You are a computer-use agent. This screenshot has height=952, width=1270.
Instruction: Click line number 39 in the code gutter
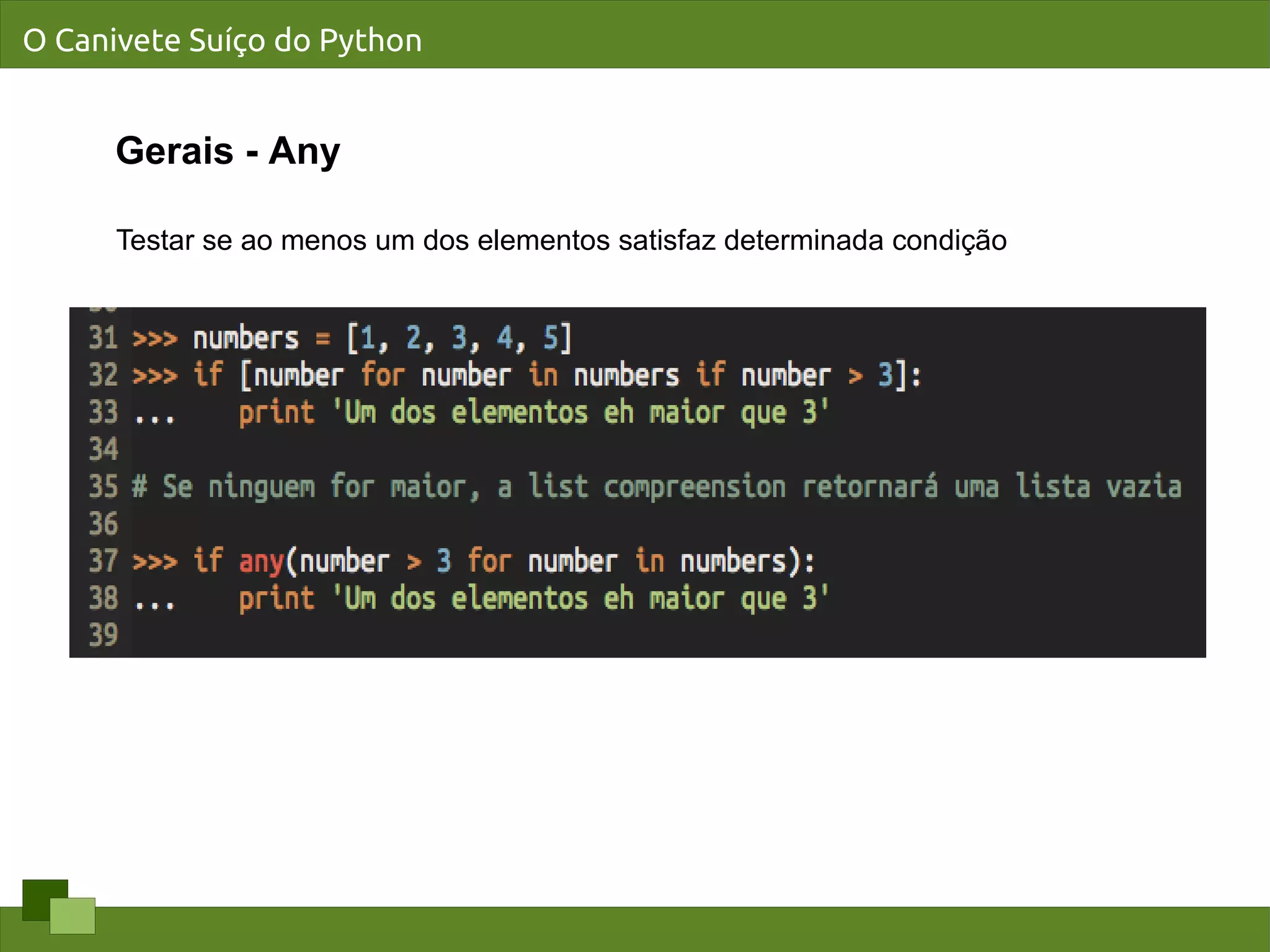pyautogui.click(x=103, y=636)
